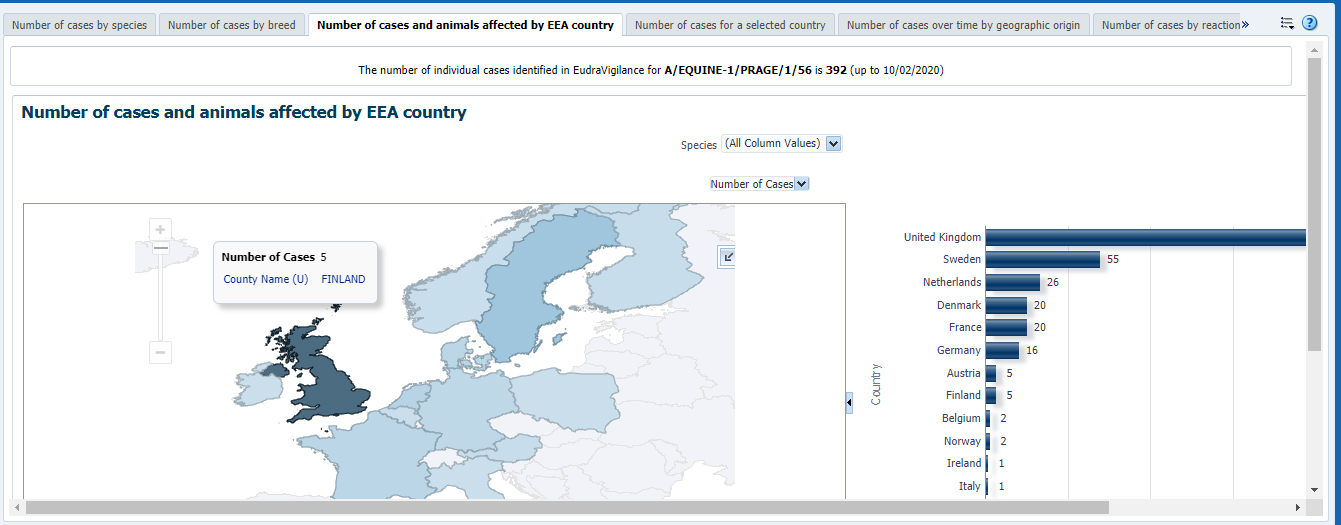The image size is (1341, 525).
Task: Click the vertical scrollbar down arrow
Action: 1314,489
